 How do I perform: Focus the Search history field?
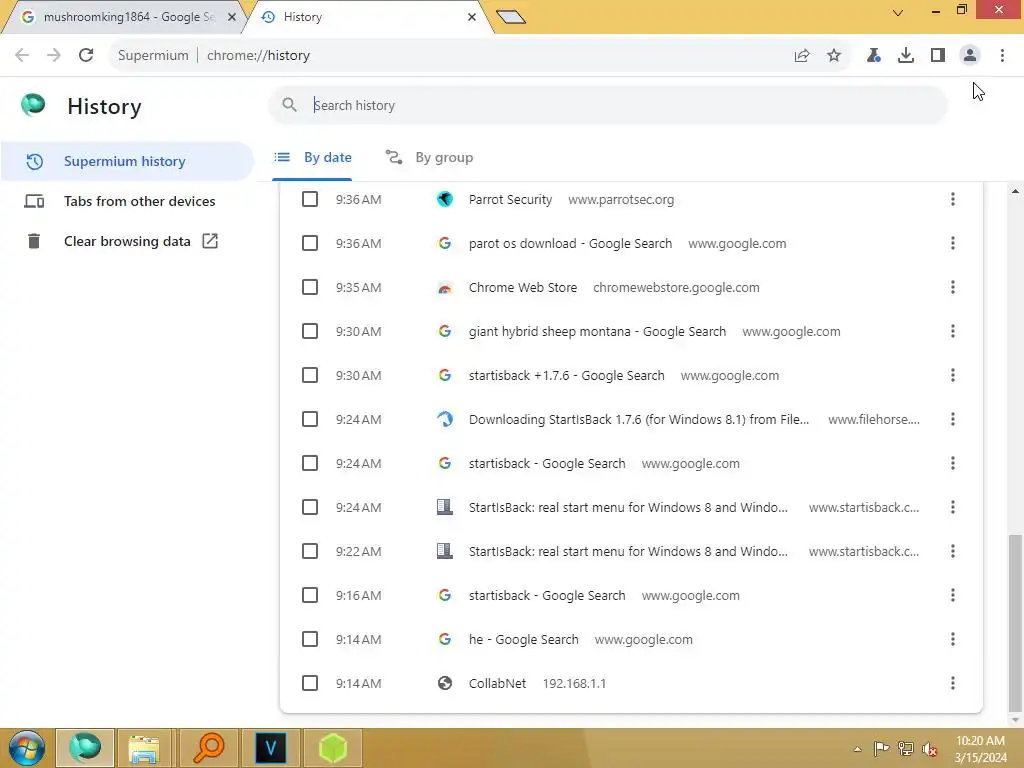click(607, 105)
